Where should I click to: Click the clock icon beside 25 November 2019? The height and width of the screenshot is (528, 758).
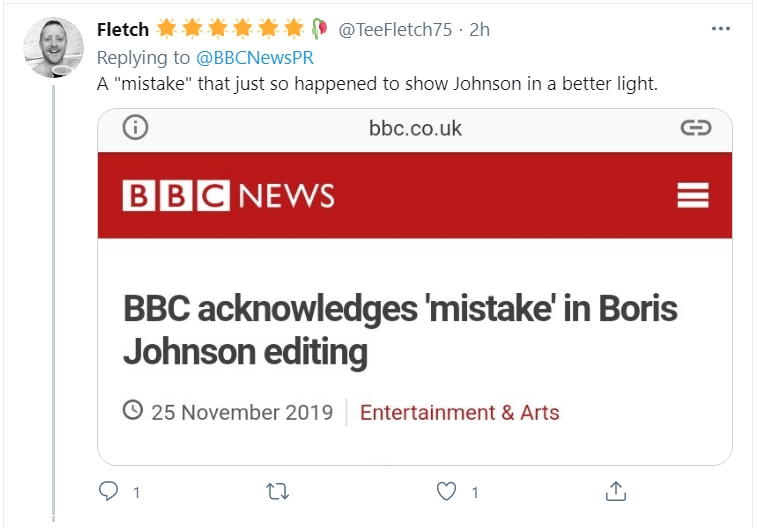point(133,411)
